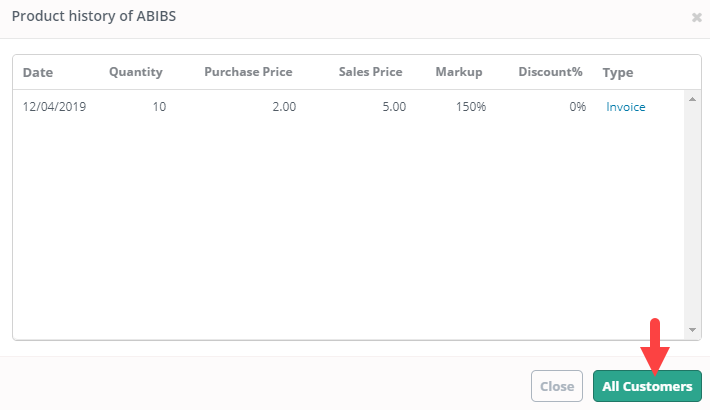Screen dimensions: 710x410
Task: Click the Date column header
Action: [x=38, y=72]
